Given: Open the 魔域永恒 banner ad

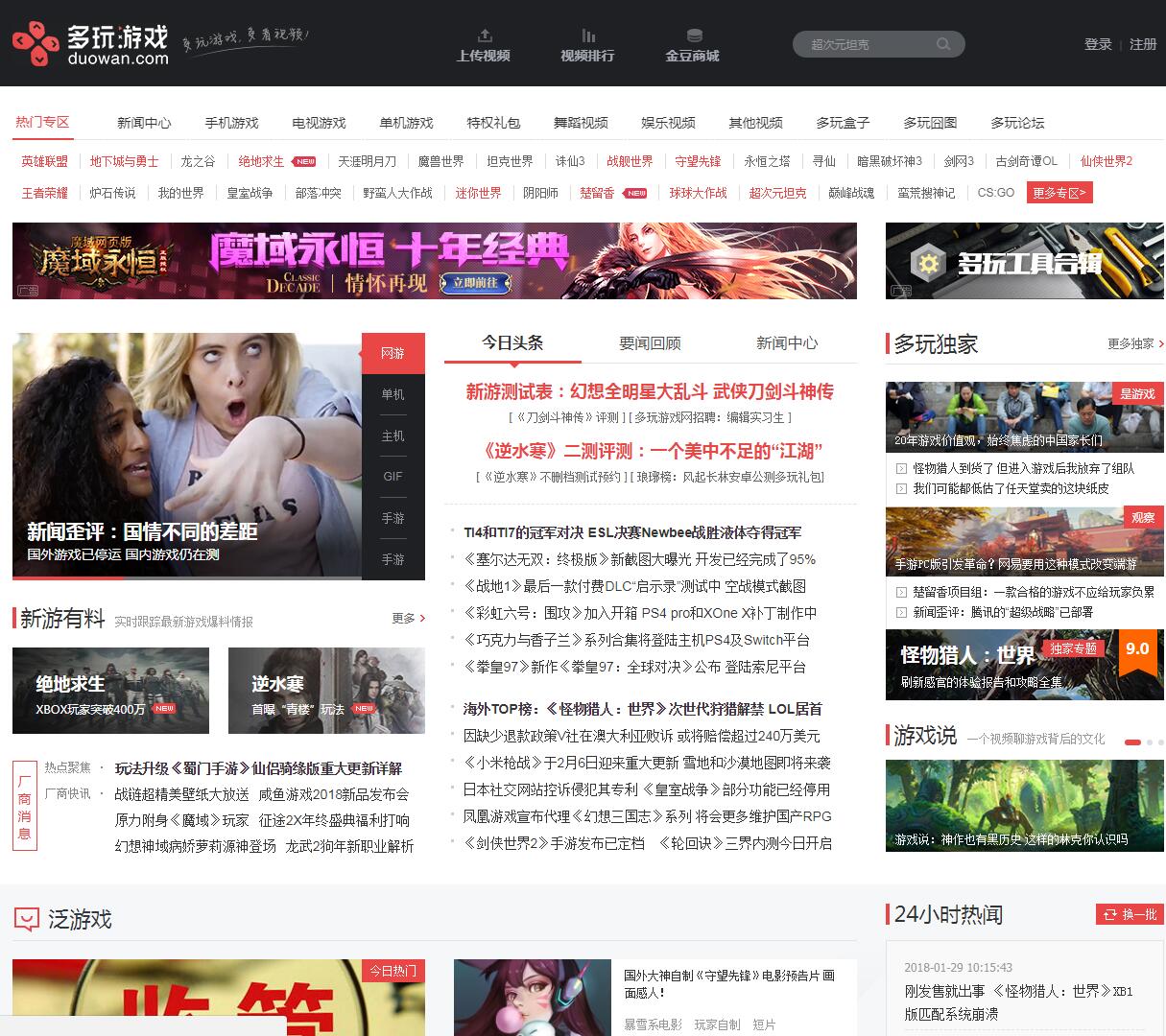Looking at the screenshot, I should click(435, 261).
